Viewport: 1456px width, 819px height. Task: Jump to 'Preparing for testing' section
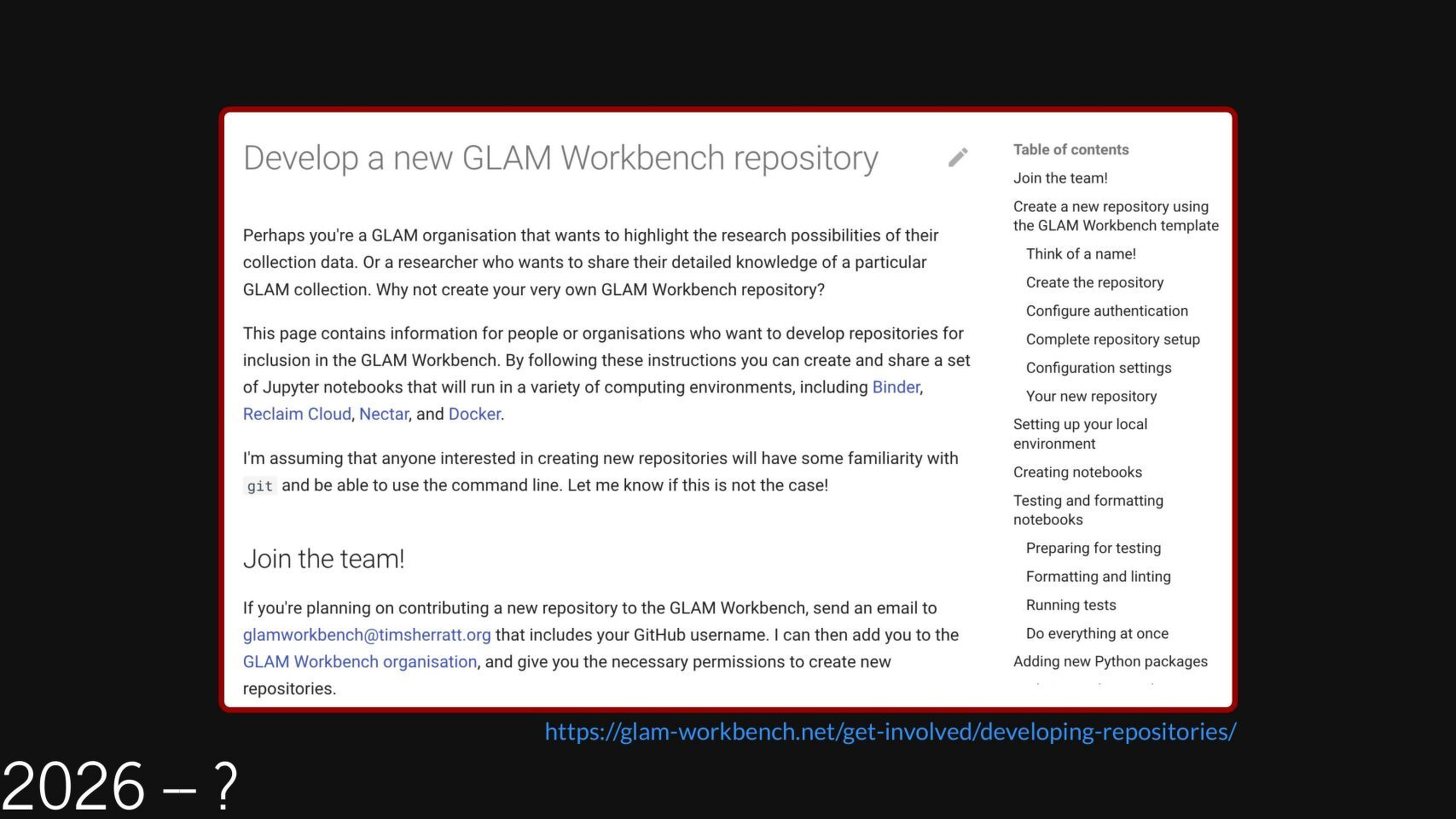coord(1093,549)
